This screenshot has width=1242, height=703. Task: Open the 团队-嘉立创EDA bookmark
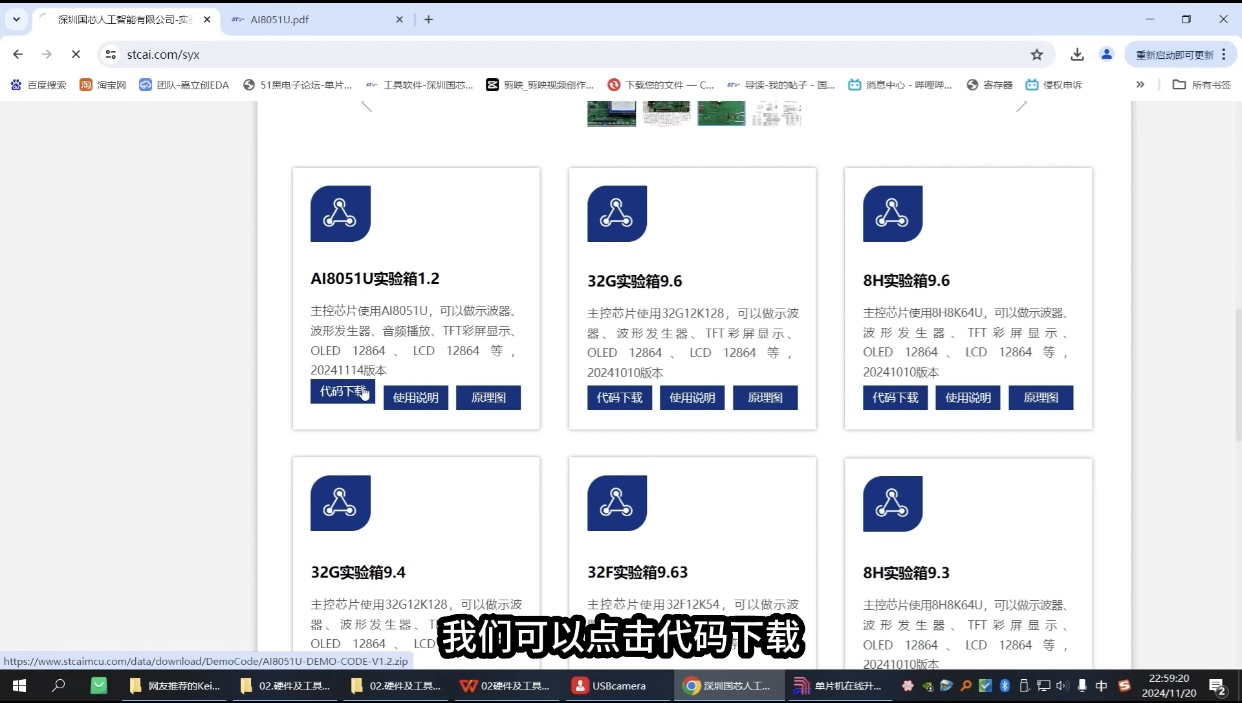(184, 85)
